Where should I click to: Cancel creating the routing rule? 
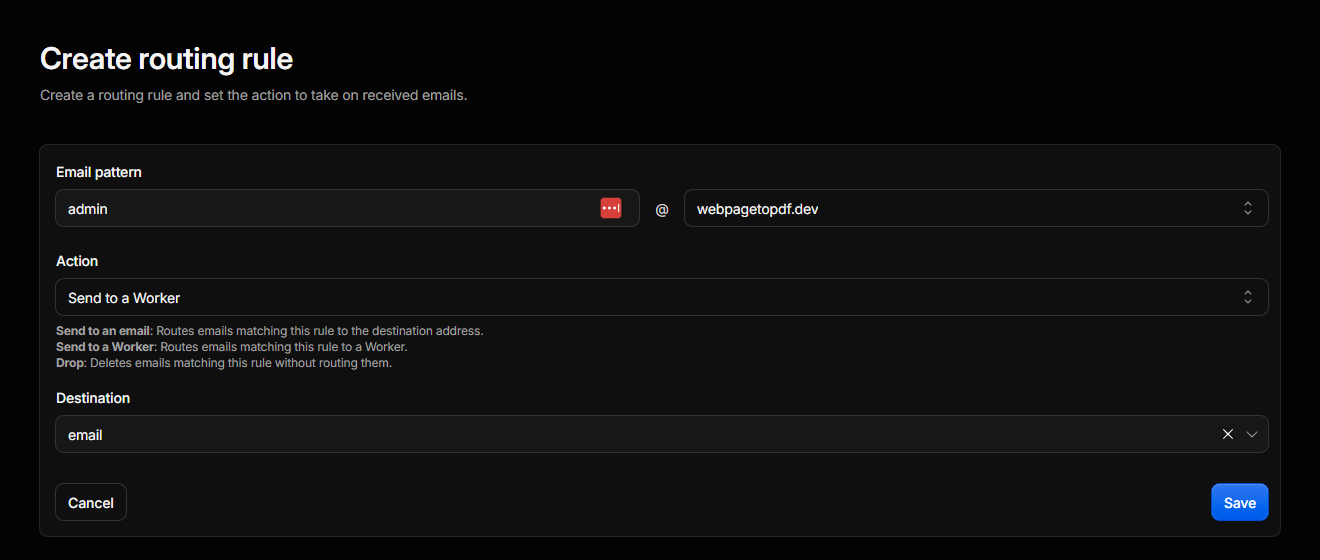pyautogui.click(x=91, y=503)
